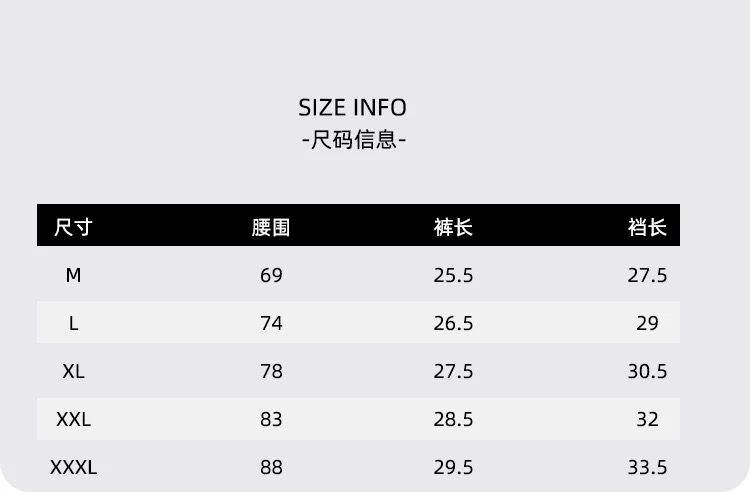750x492 pixels.
Task: Click the 裆长 column header
Action: click(x=647, y=227)
